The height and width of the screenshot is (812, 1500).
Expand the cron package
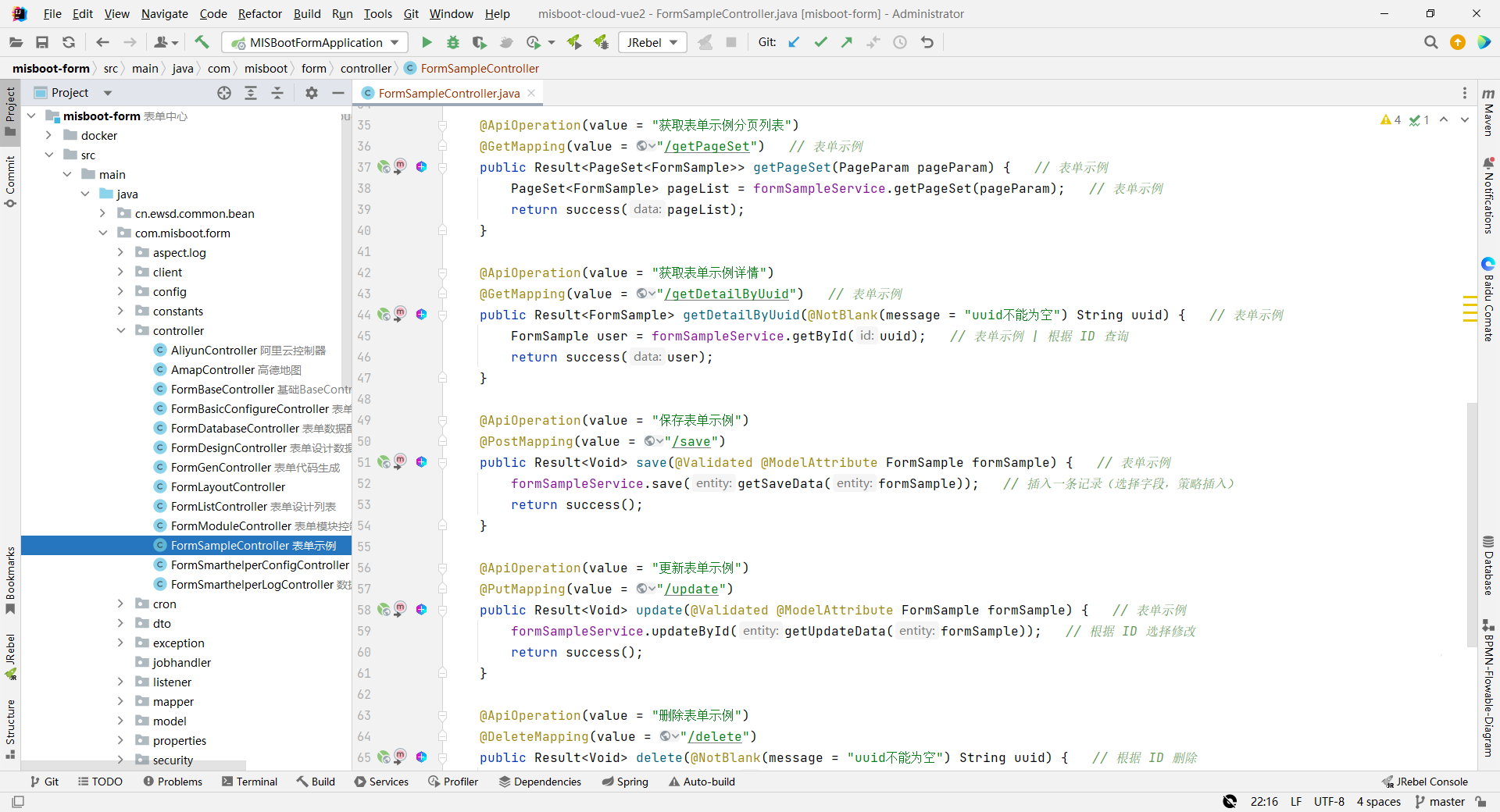tap(121, 604)
